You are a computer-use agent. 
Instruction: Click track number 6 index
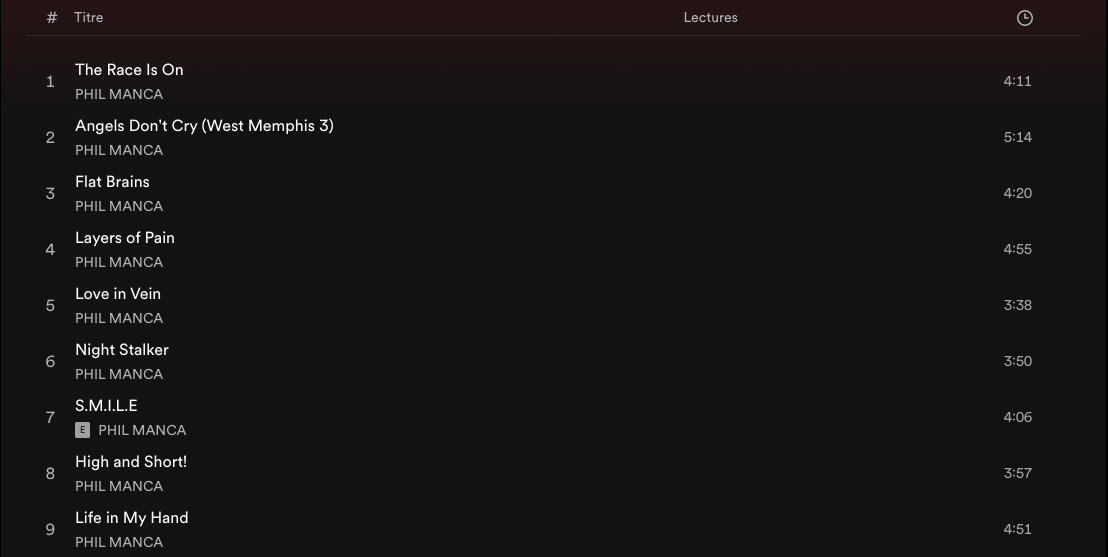[50, 362]
